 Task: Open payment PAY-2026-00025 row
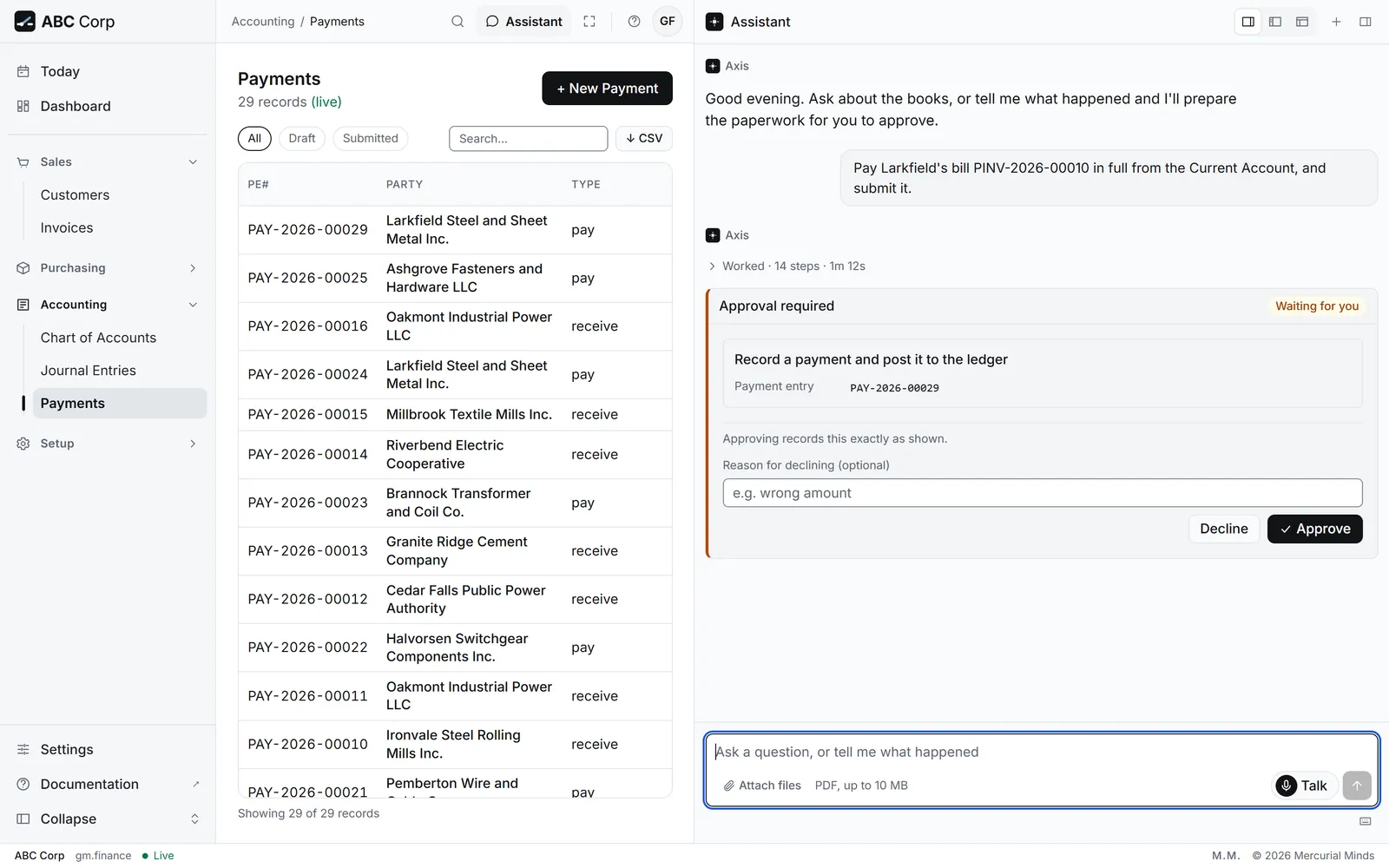[x=455, y=278]
